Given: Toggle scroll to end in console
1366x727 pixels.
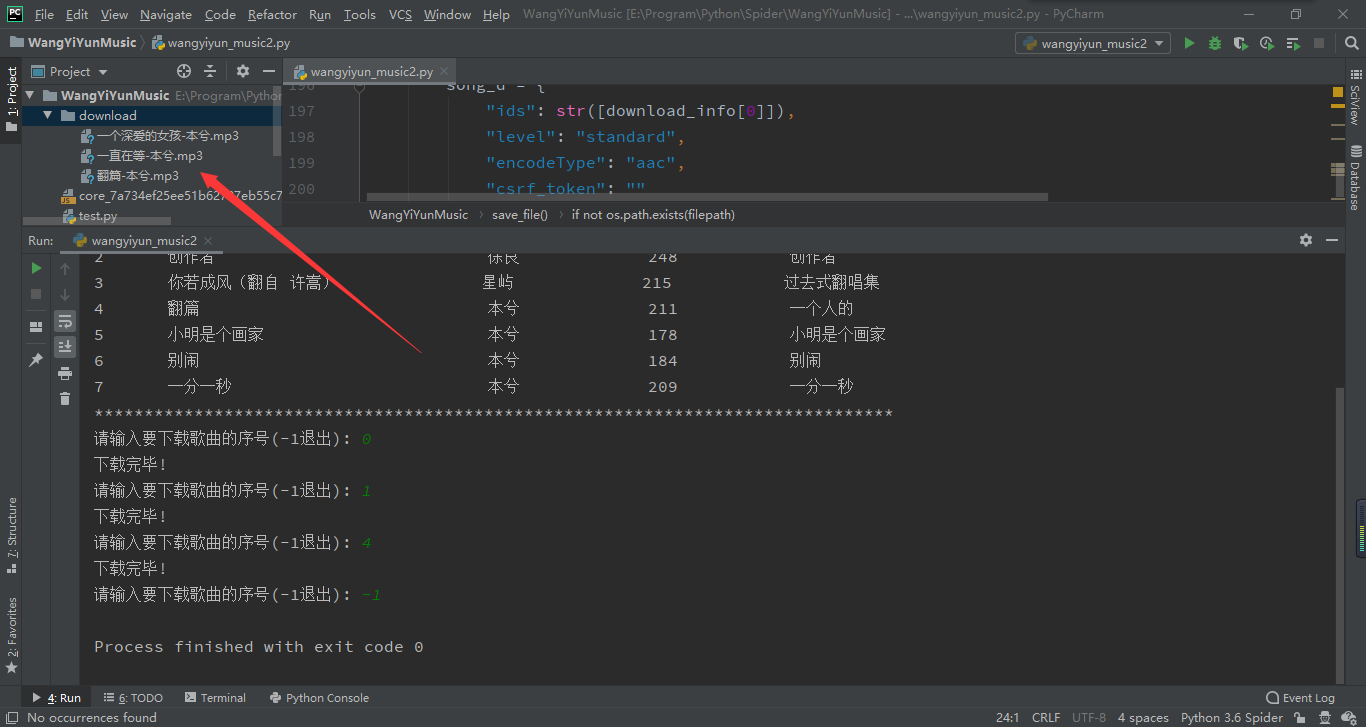Looking at the screenshot, I should pyautogui.click(x=65, y=347).
